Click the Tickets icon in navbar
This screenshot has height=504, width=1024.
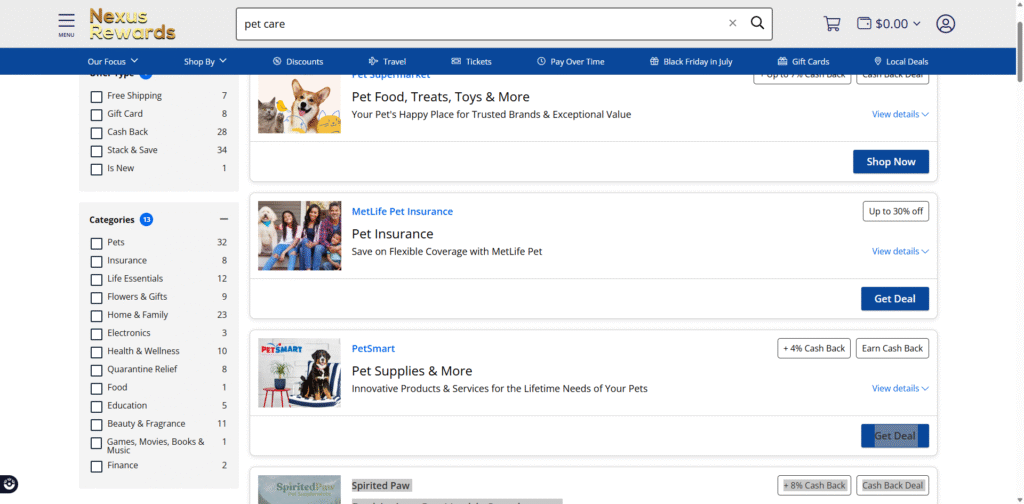click(x=456, y=61)
